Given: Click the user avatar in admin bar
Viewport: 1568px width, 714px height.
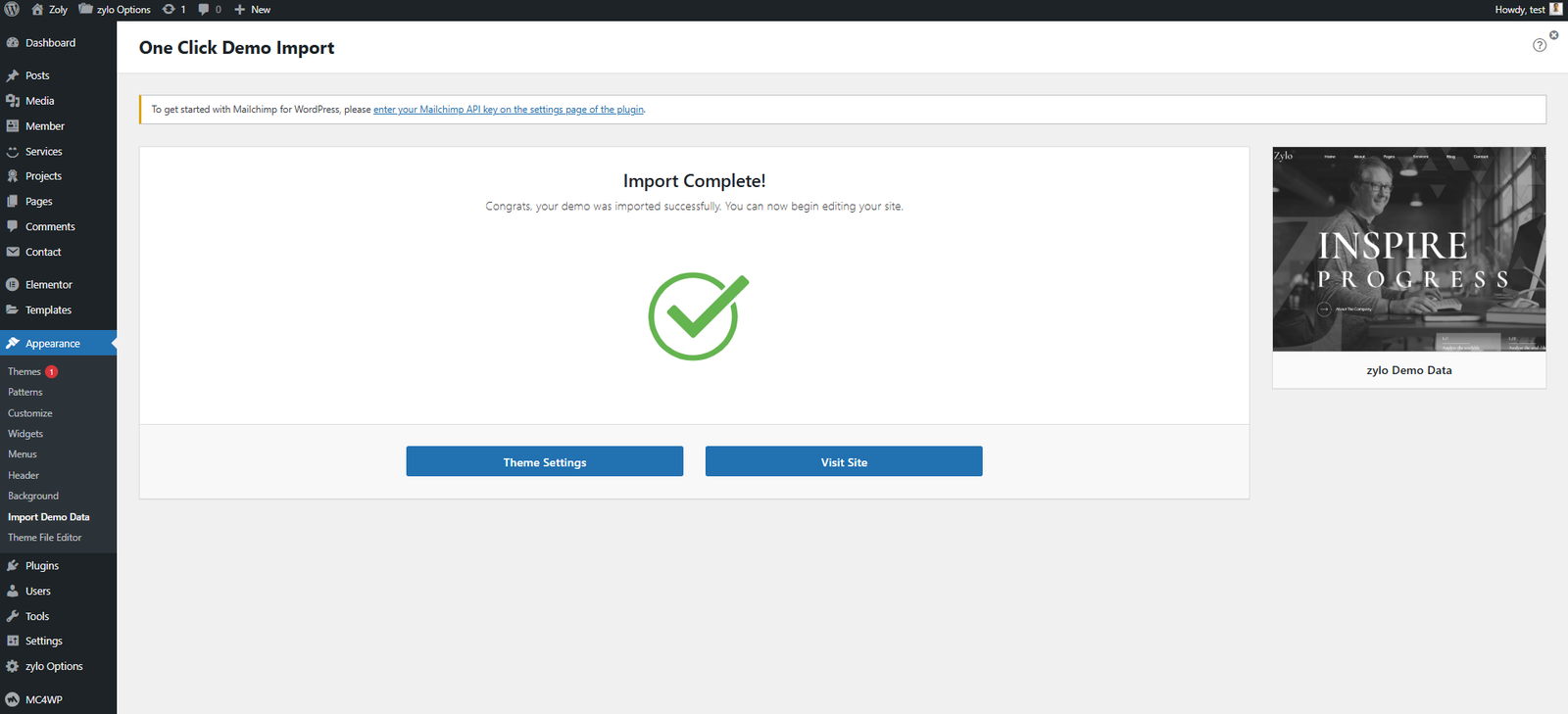Looking at the screenshot, I should (1555, 10).
